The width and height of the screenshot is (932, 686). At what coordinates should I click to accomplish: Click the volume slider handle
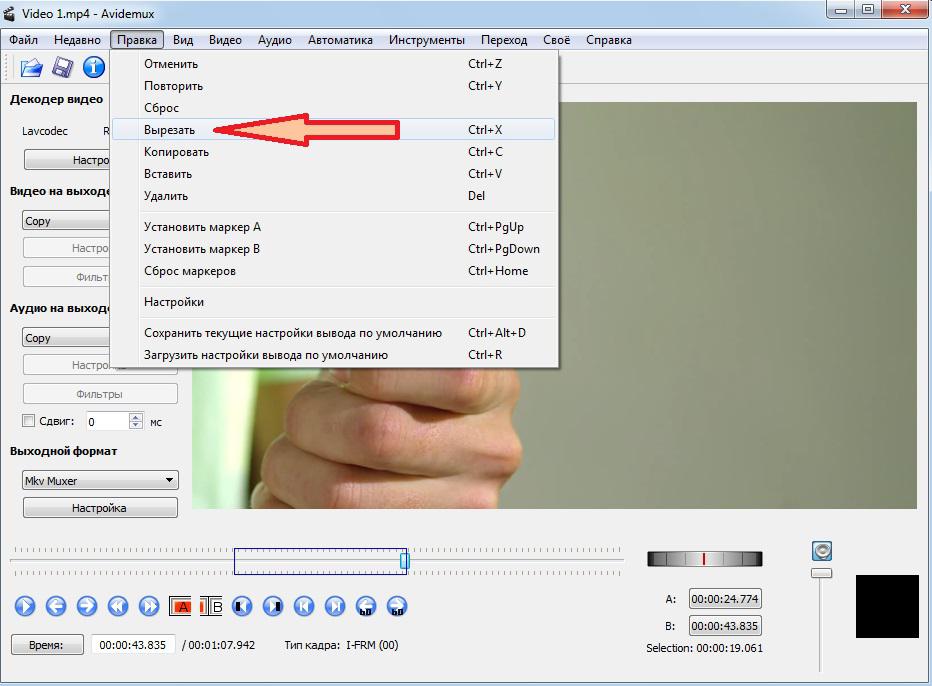(x=821, y=573)
